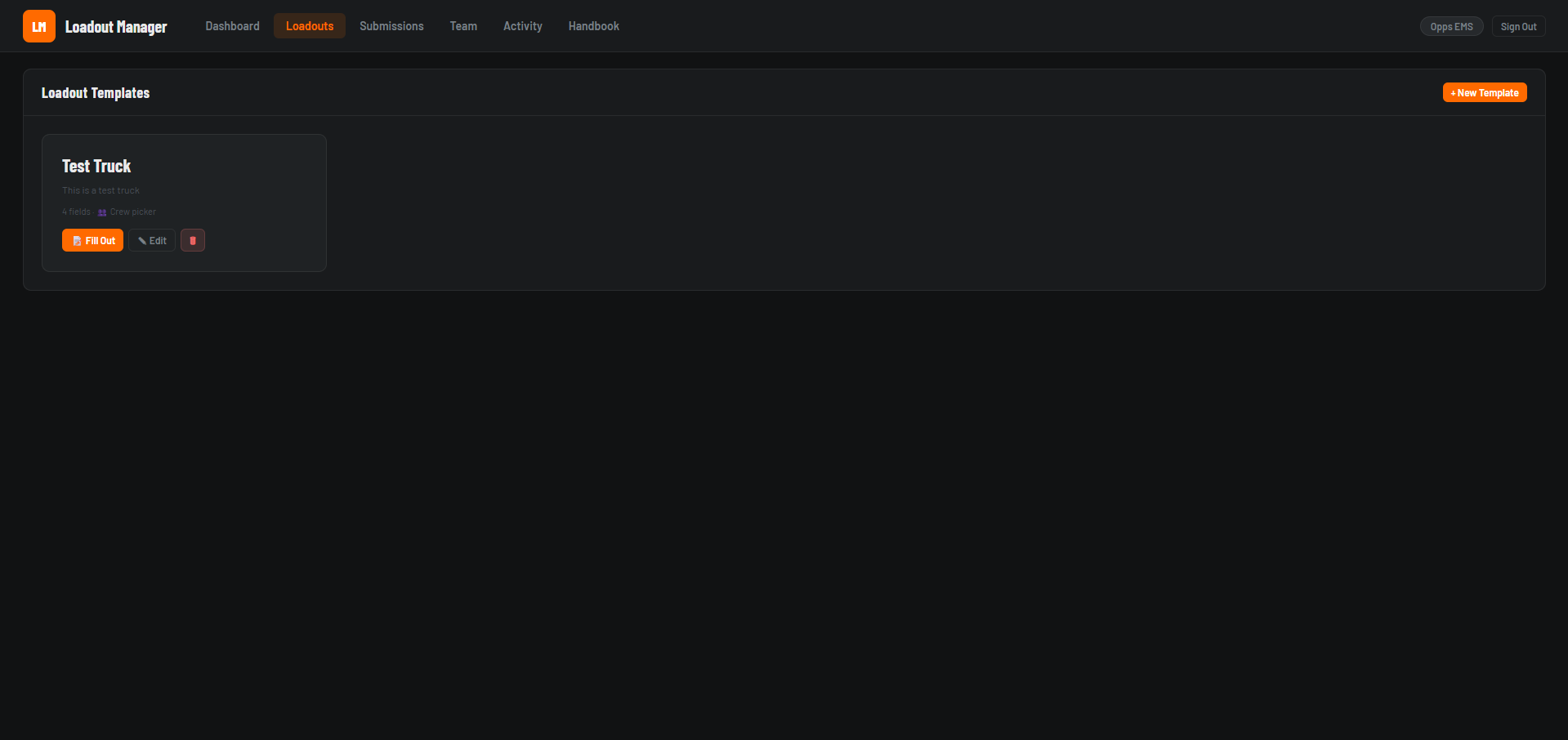This screenshot has height=740, width=1568.
Task: Click the Loadout Templates heading
Action: 96,93
